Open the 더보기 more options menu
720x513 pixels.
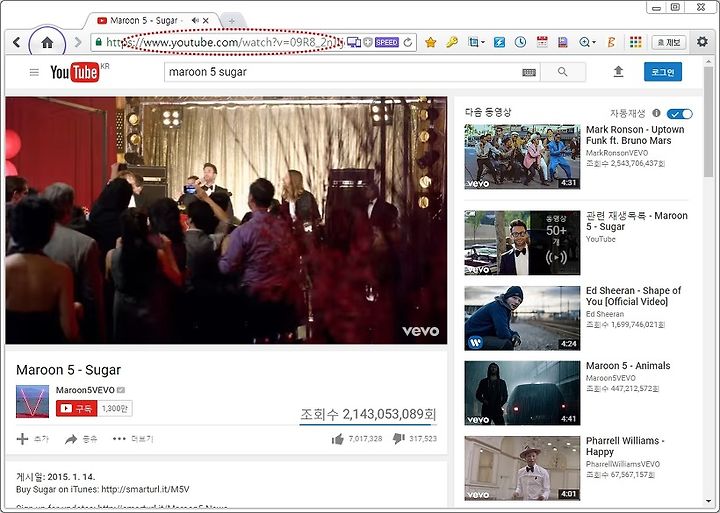tap(133, 439)
